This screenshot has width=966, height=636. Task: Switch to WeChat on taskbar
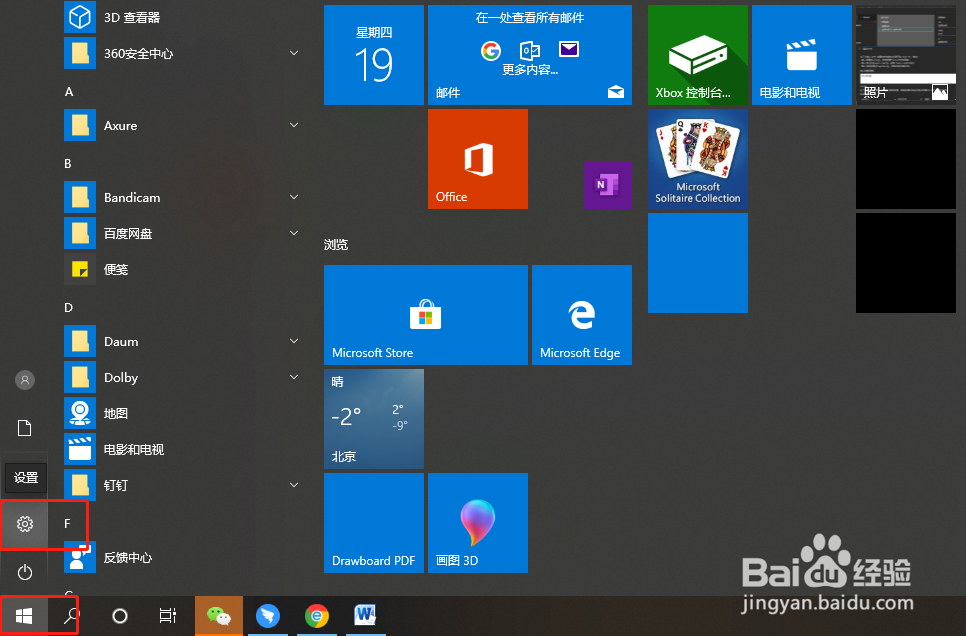(219, 616)
